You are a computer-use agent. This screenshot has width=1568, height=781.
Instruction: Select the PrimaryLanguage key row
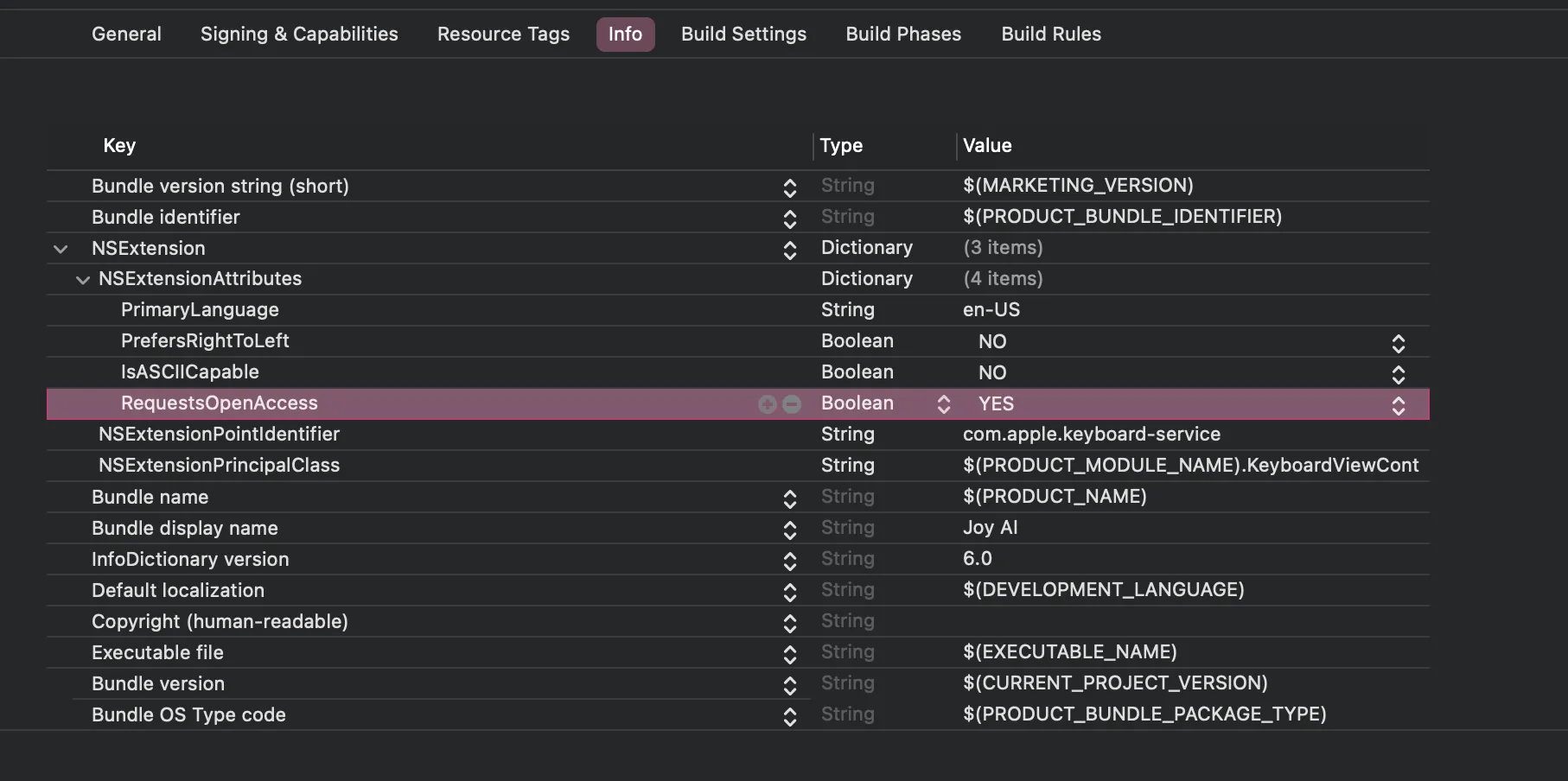point(200,310)
